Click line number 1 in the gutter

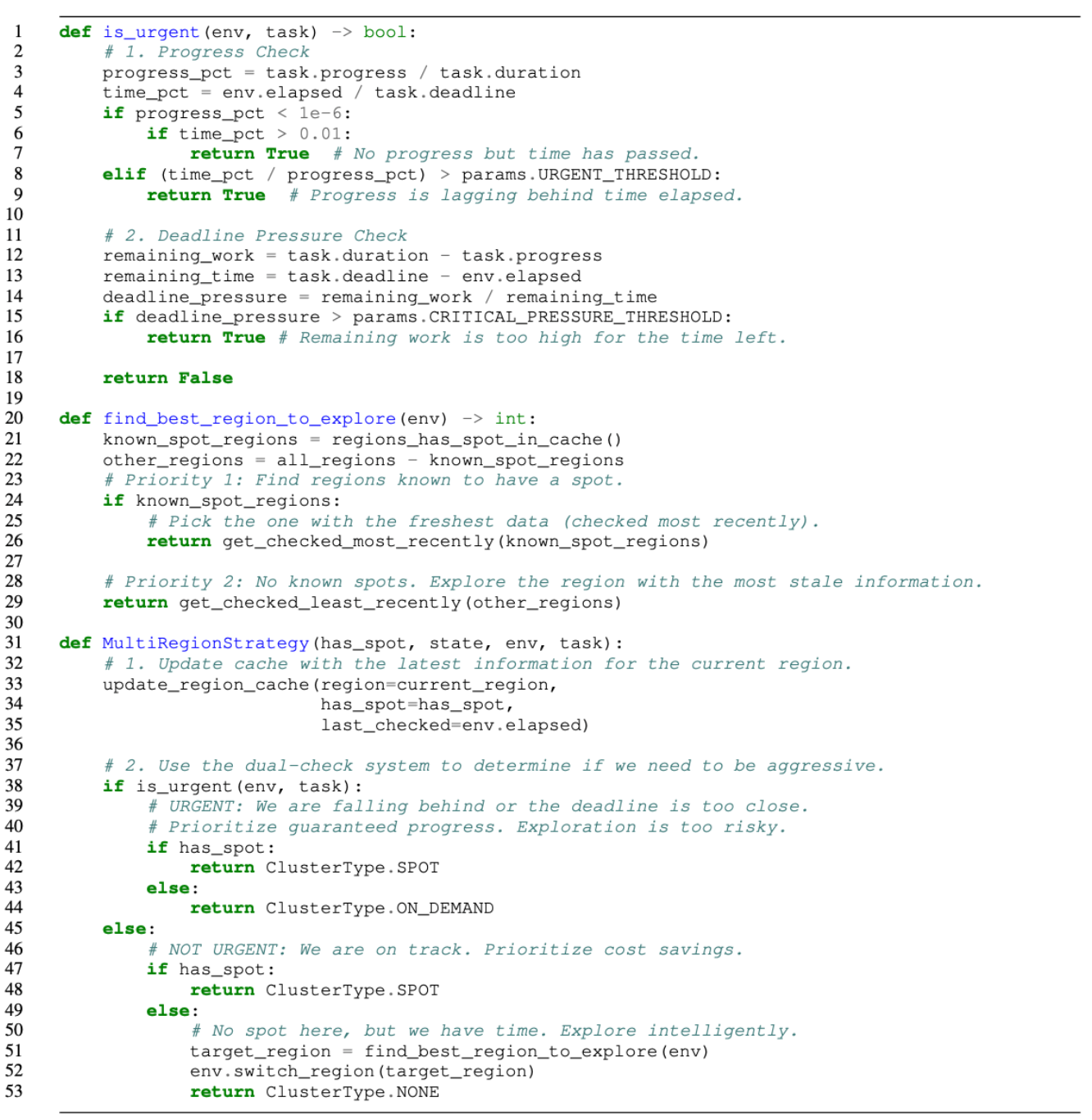coord(17,32)
